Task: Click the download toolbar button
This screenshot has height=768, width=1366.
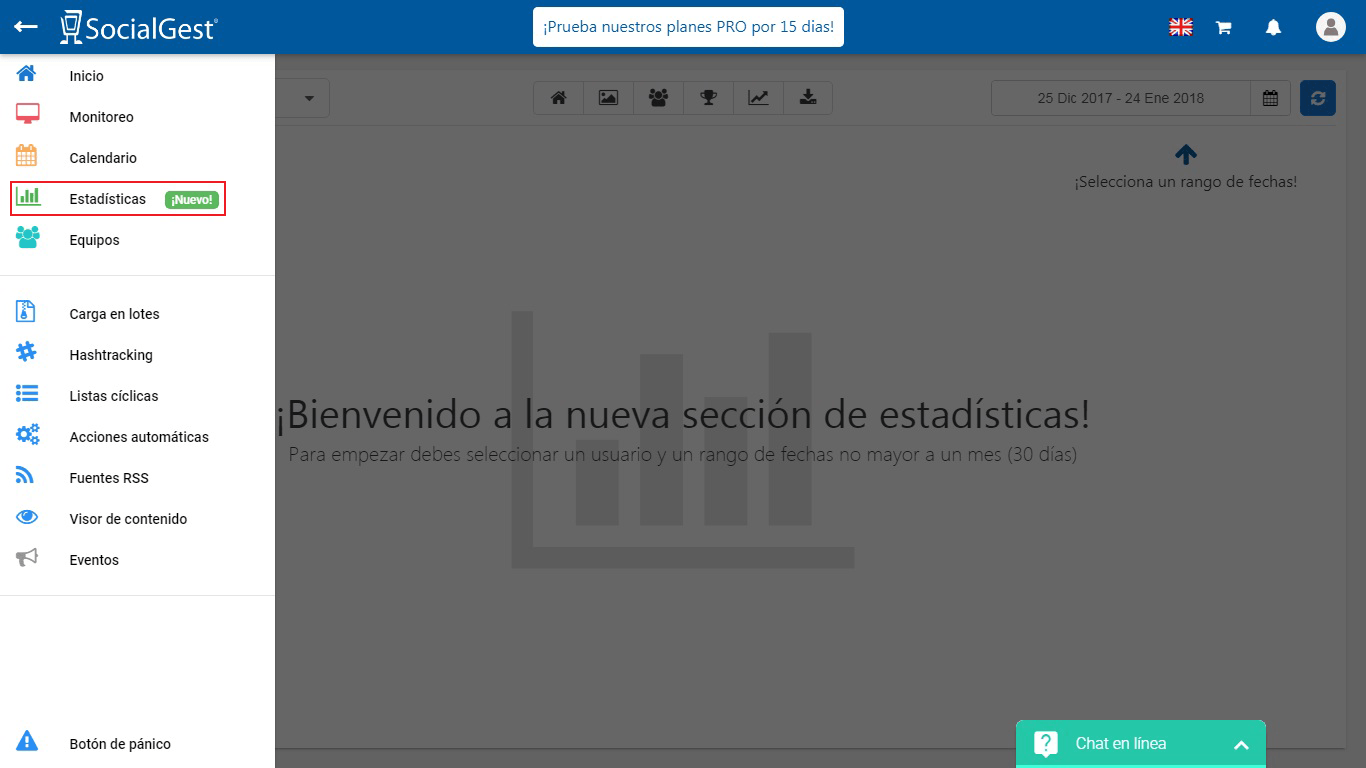Action: pos(808,98)
